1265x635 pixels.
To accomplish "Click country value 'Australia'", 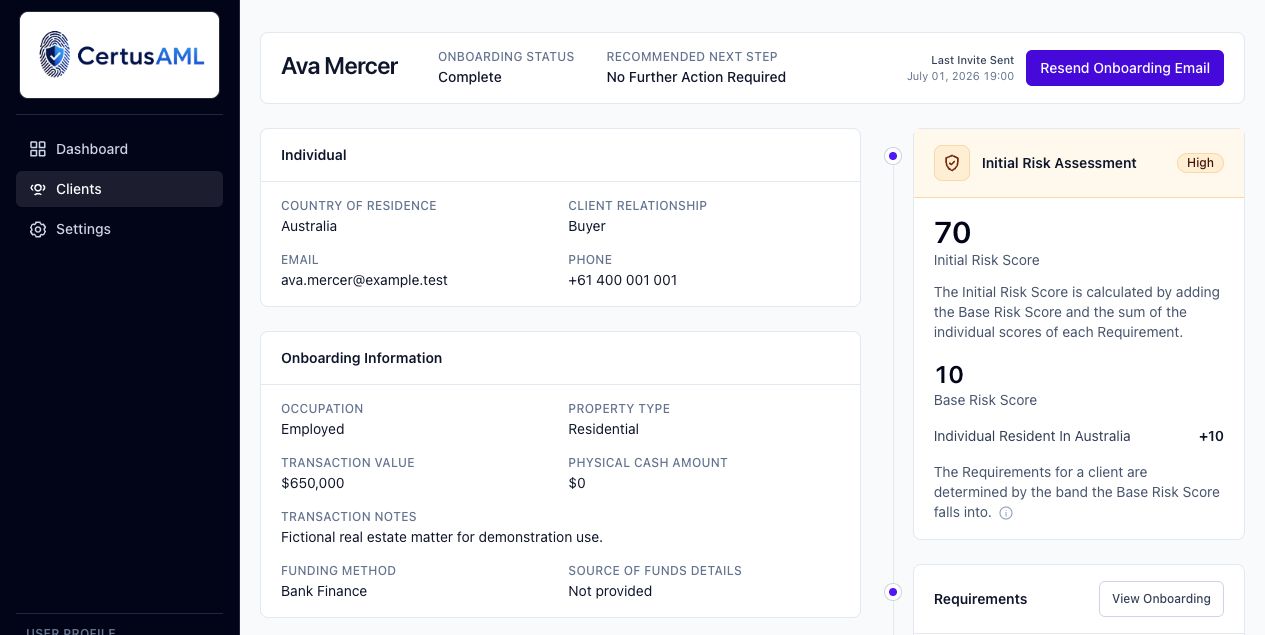I will coord(309,226).
